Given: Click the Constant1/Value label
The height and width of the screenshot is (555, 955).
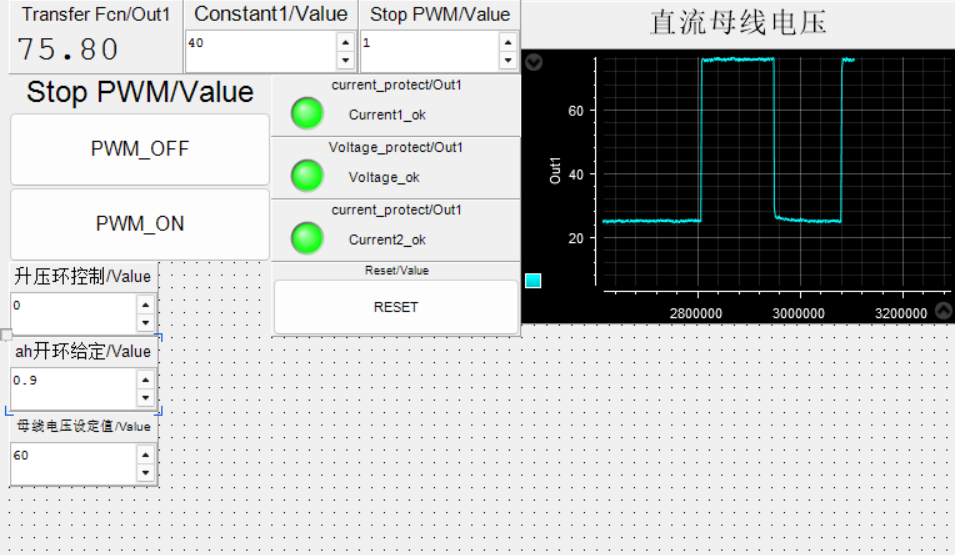Looking at the screenshot, I should pyautogui.click(x=270, y=13).
